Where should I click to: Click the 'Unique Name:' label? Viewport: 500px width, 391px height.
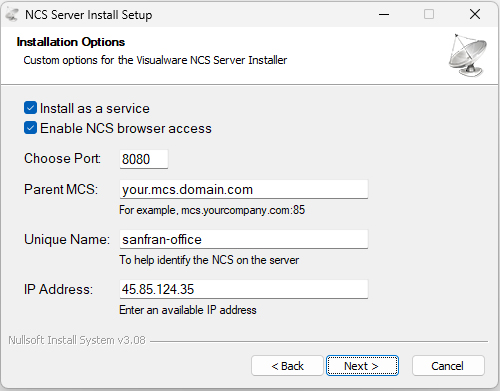[67, 239]
